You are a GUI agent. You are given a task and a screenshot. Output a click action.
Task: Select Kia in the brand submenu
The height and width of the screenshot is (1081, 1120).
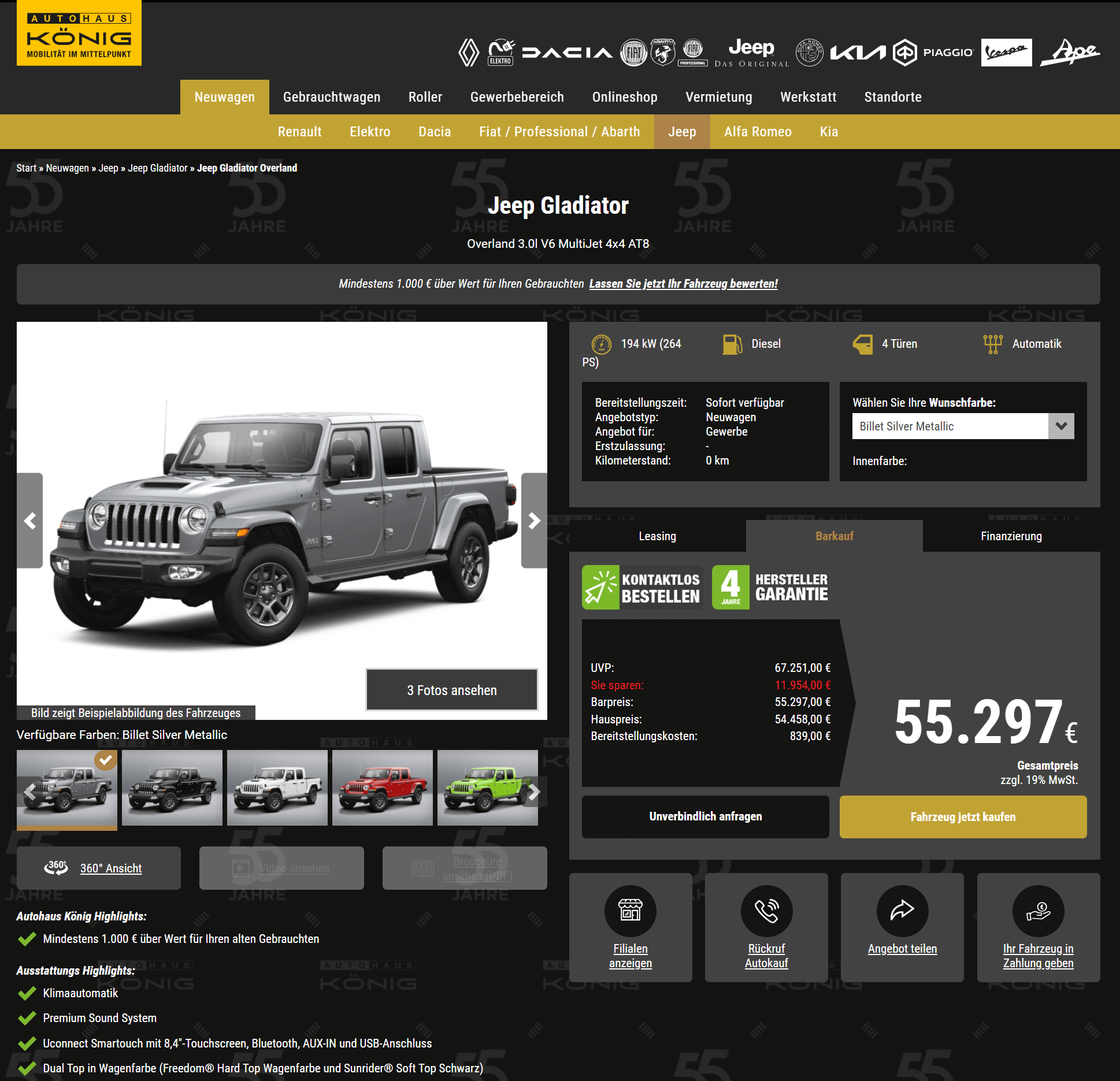829,132
